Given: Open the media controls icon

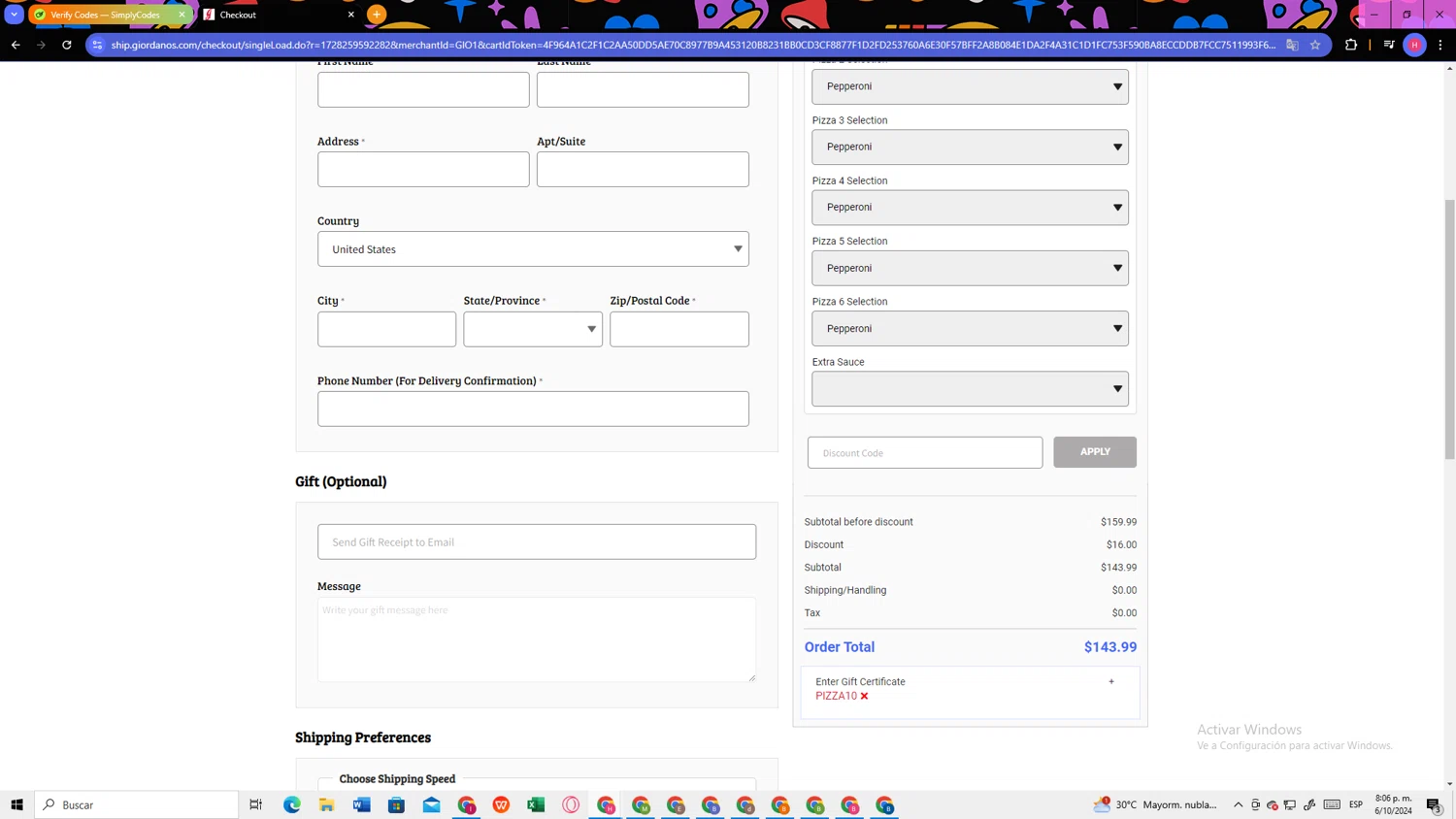Looking at the screenshot, I should 1389,45.
